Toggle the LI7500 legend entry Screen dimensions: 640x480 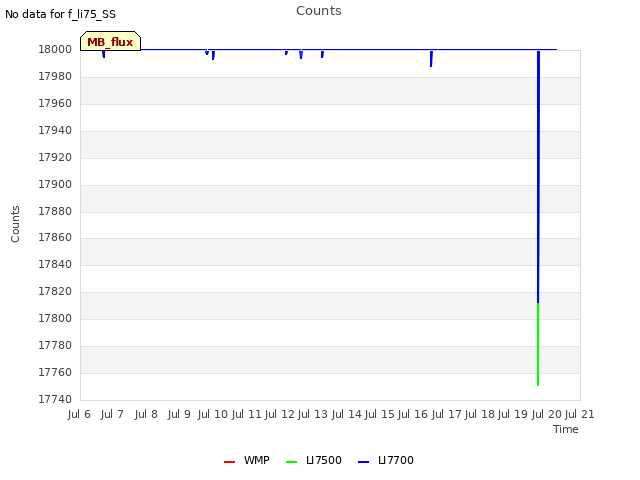[x=313, y=460]
